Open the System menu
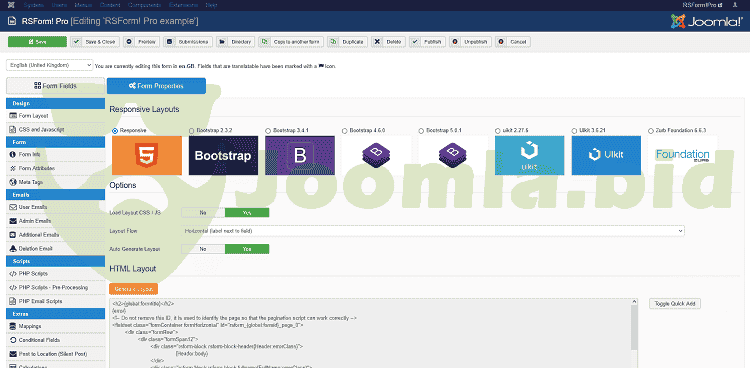 pos(33,5)
